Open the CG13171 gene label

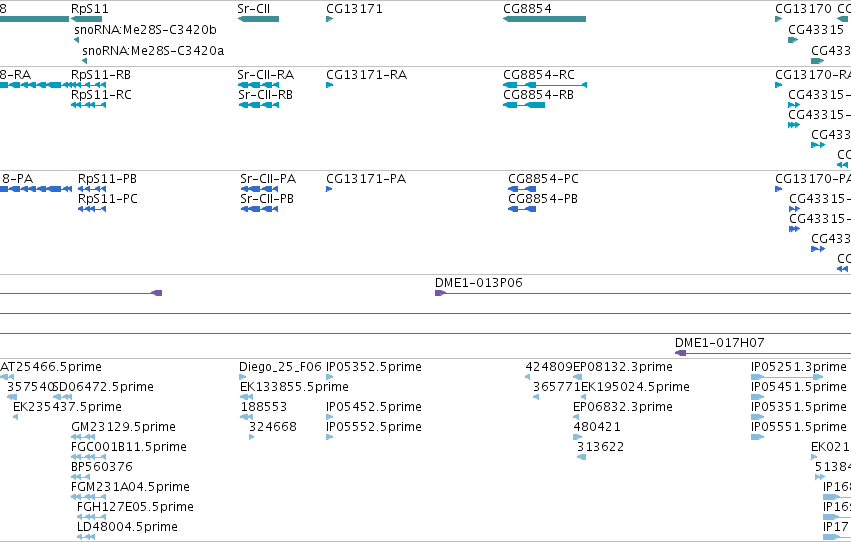pyautogui.click(x=354, y=9)
